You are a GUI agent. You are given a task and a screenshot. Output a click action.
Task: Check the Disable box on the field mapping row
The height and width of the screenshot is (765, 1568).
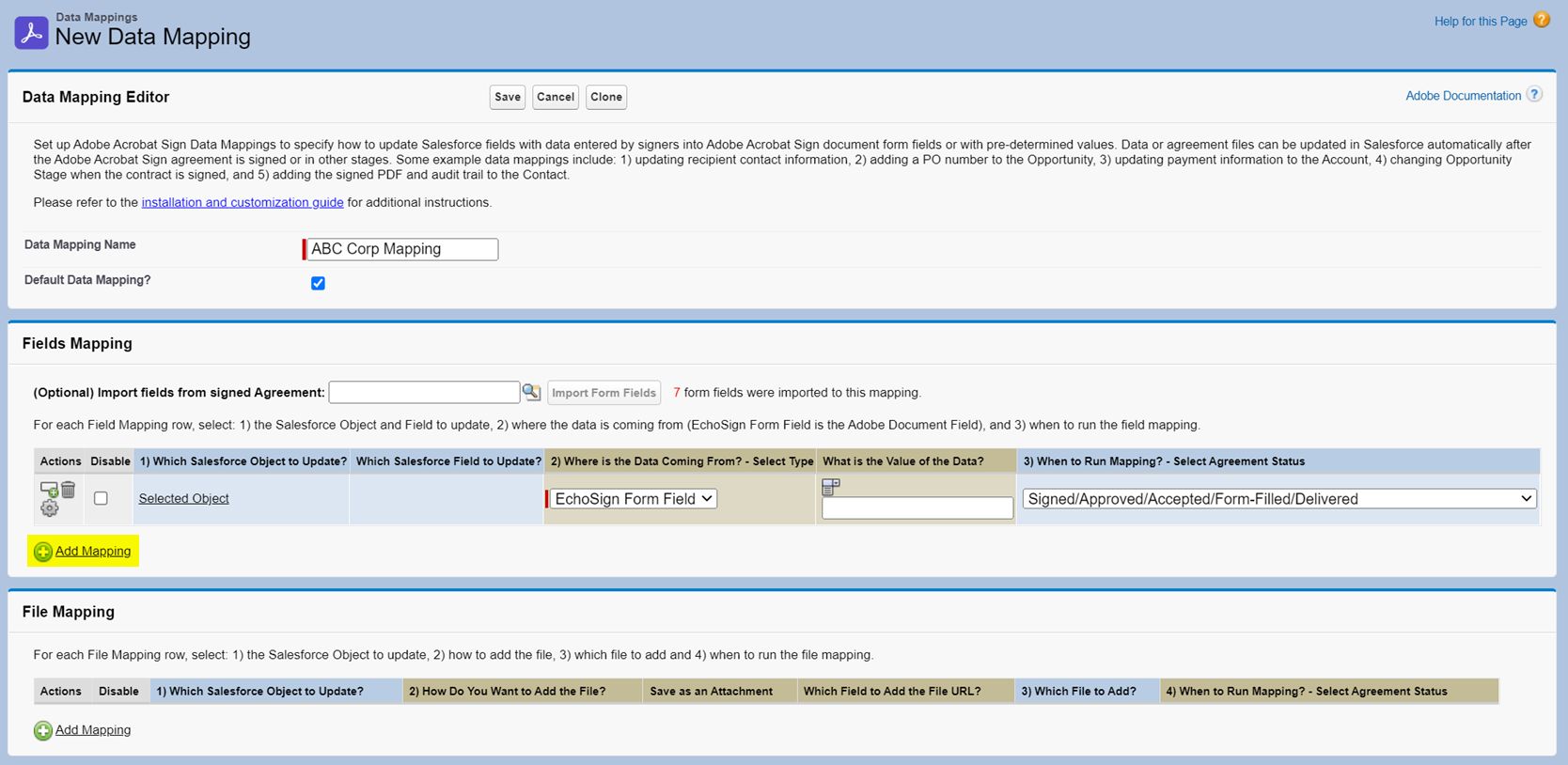point(101,498)
